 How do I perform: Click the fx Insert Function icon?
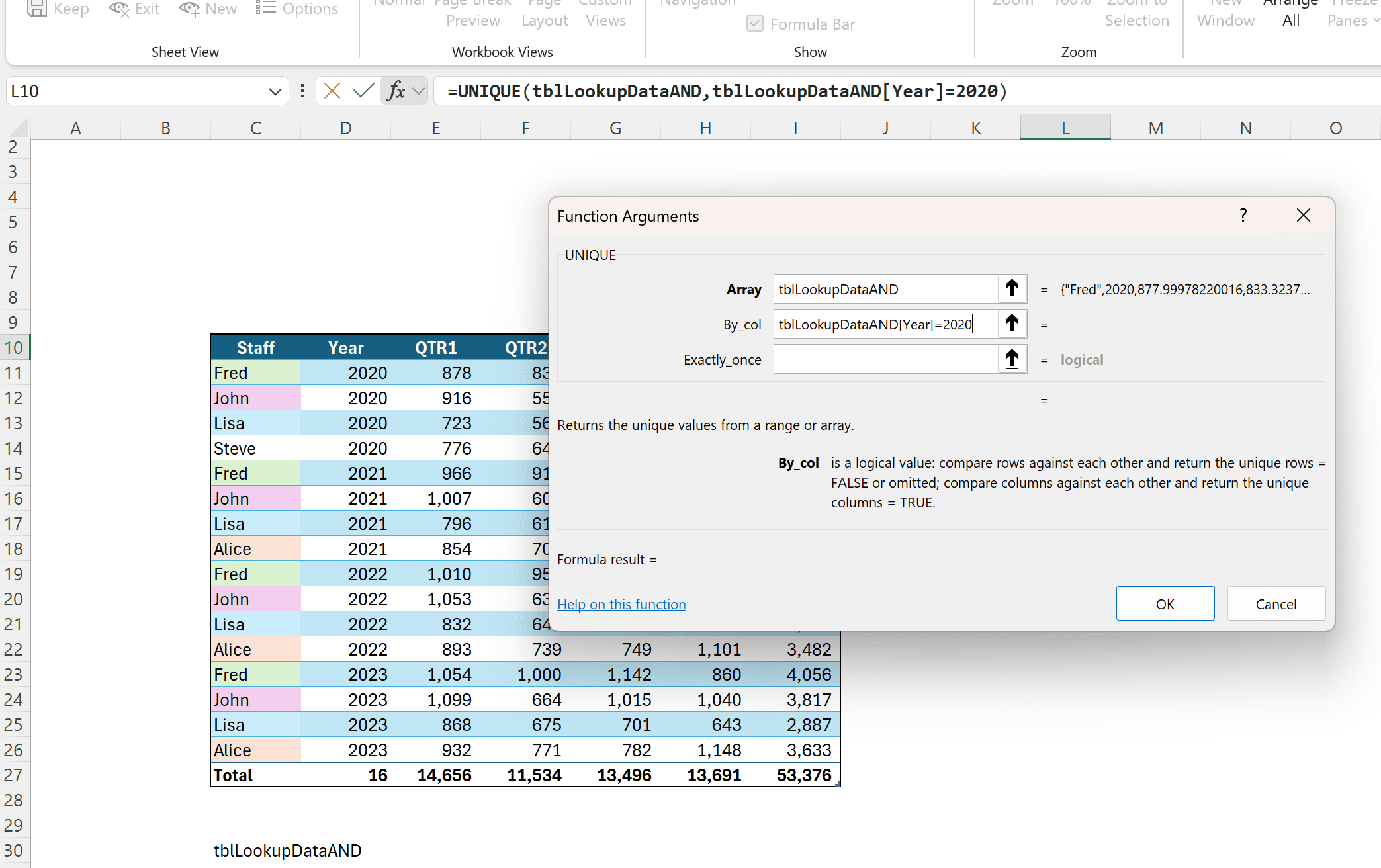pos(396,91)
